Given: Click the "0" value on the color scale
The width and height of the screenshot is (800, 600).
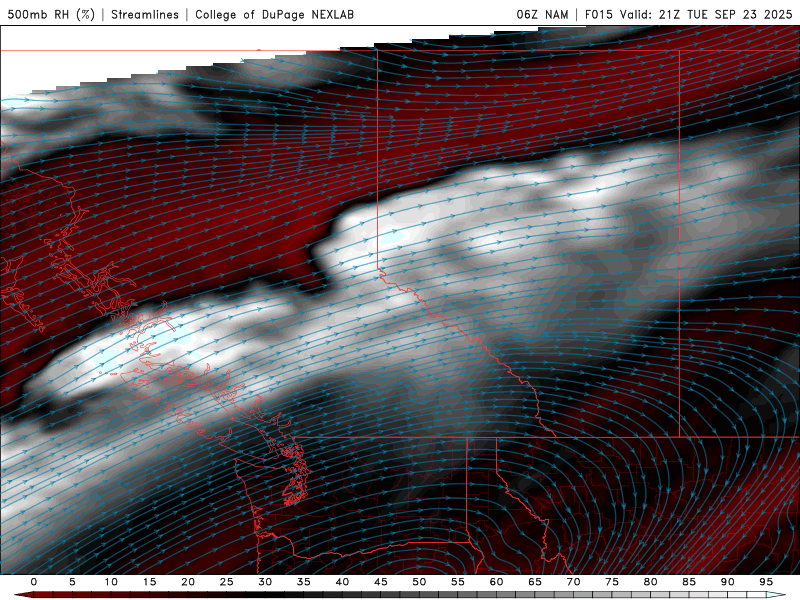Looking at the screenshot, I should point(34,582).
